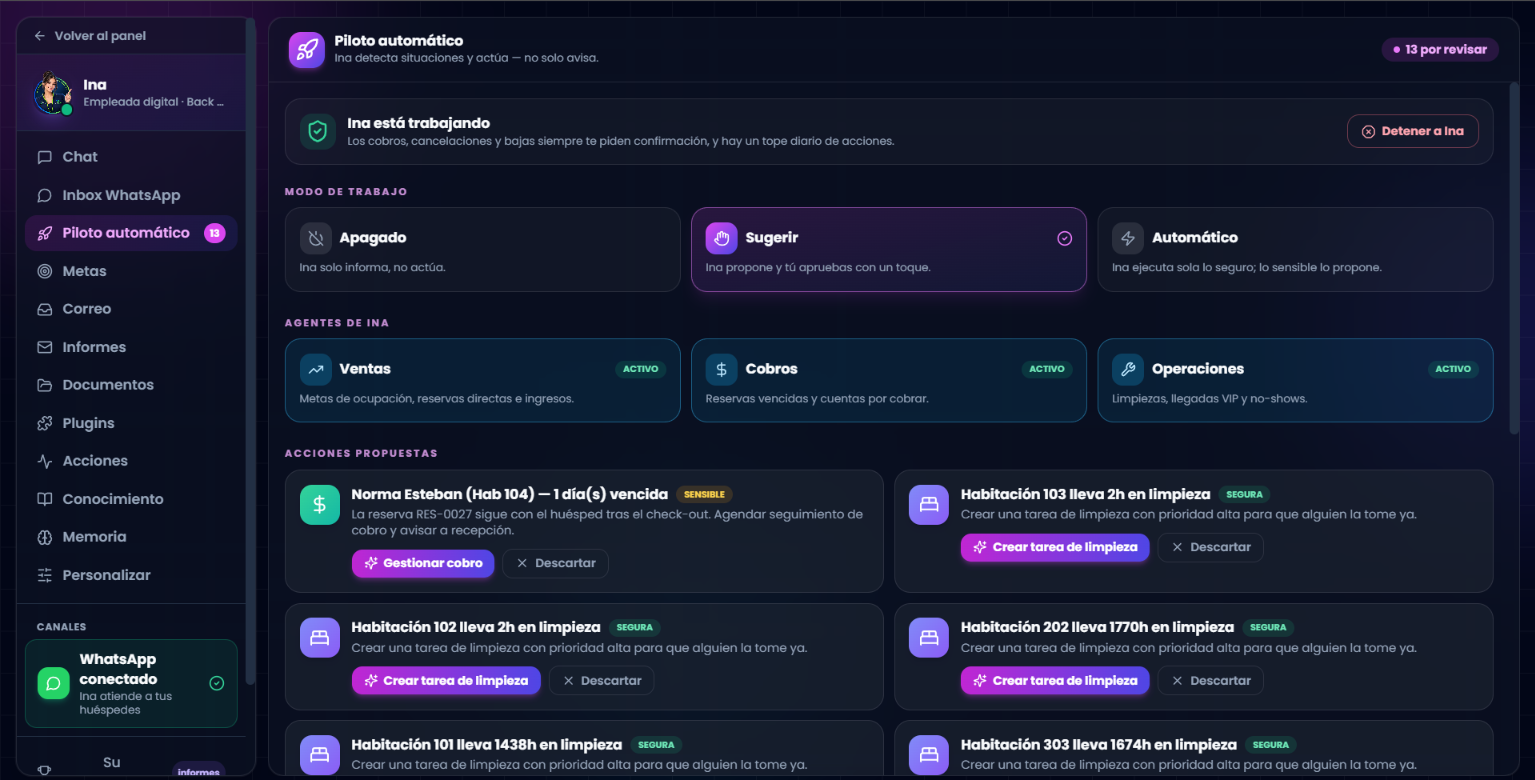Select the Apagado work mode

coord(482,249)
